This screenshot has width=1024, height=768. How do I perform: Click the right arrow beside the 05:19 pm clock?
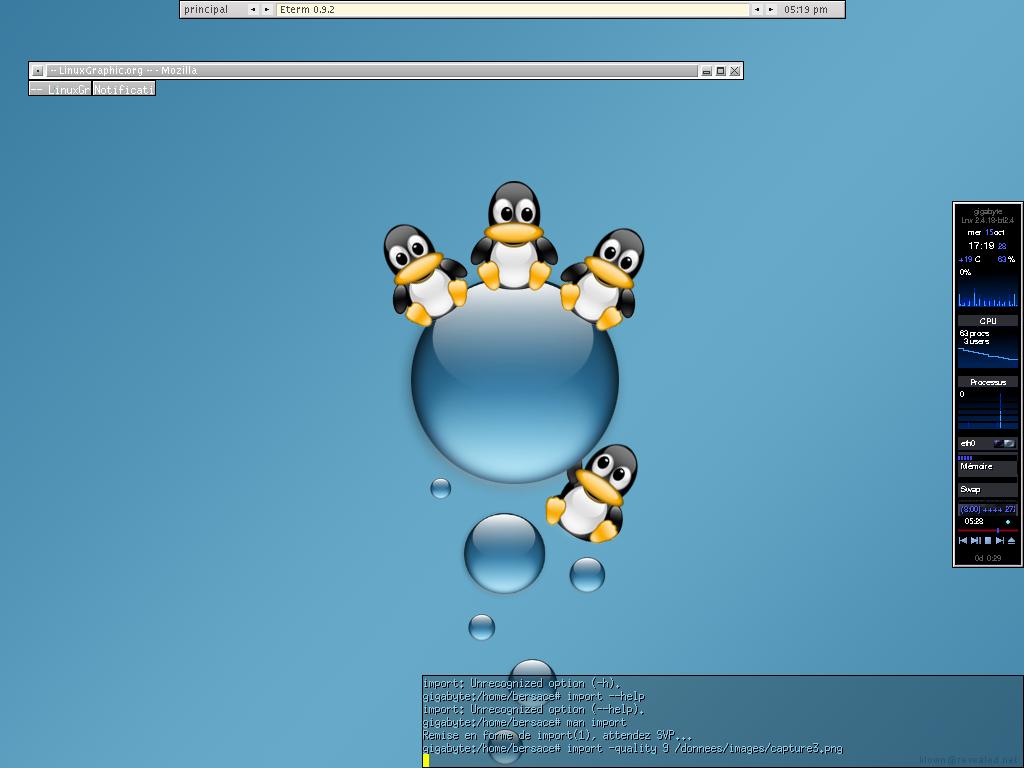pos(771,10)
